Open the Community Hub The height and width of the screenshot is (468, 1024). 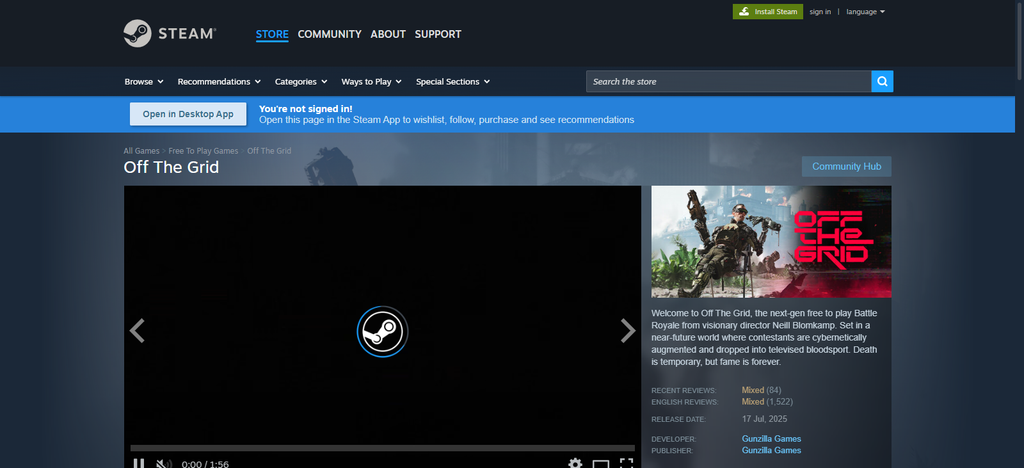[846, 166]
